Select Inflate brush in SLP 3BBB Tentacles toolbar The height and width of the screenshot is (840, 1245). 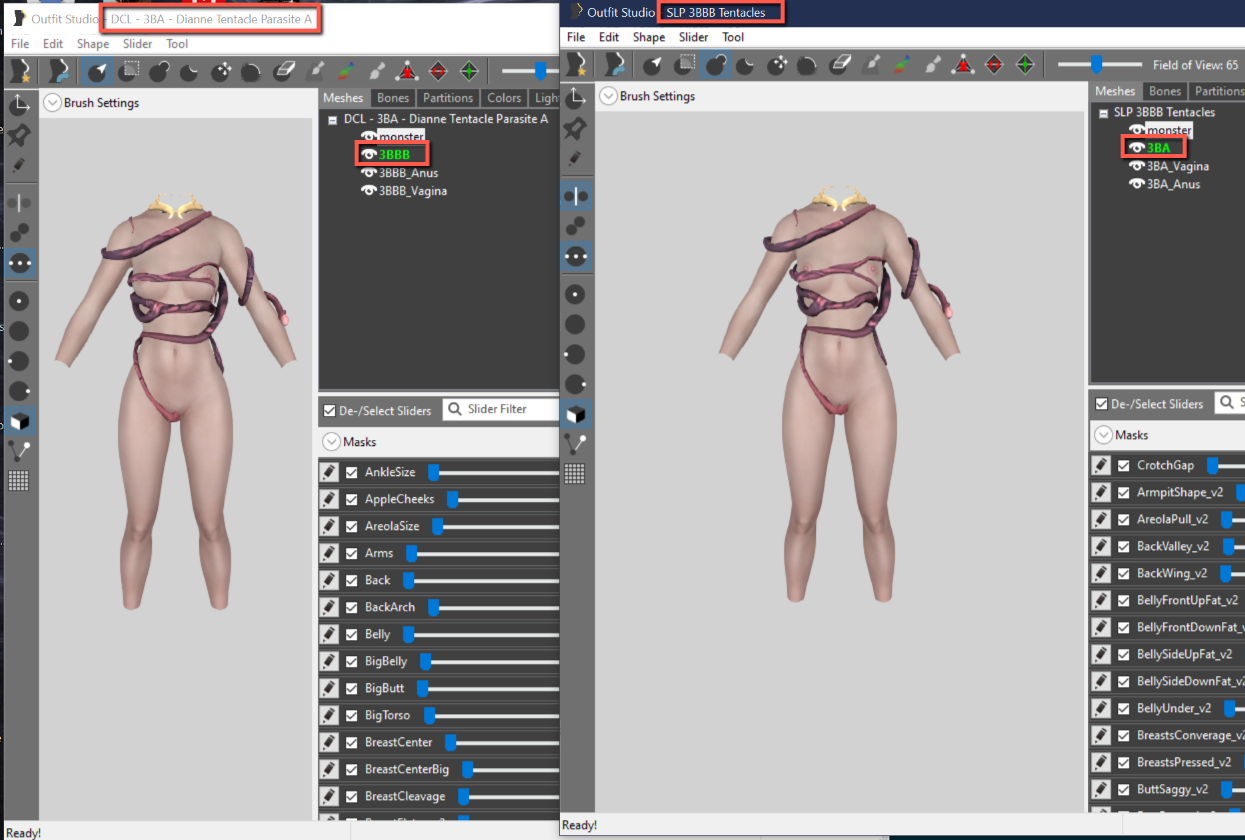point(715,65)
